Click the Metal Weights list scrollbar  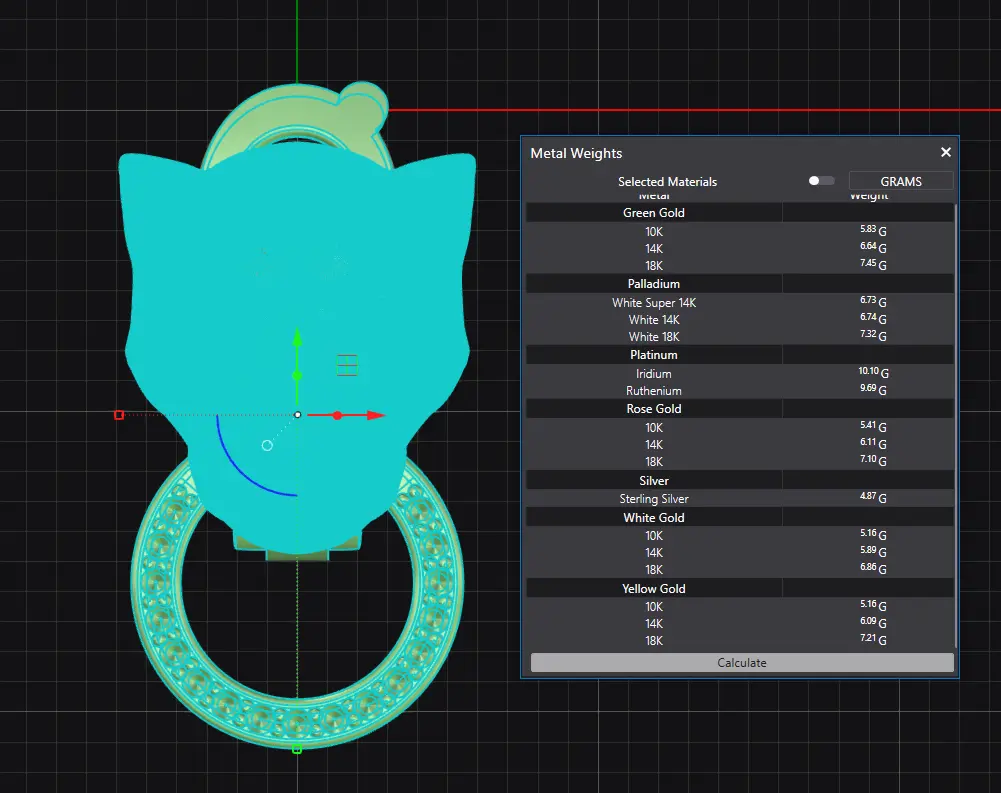tap(956, 427)
